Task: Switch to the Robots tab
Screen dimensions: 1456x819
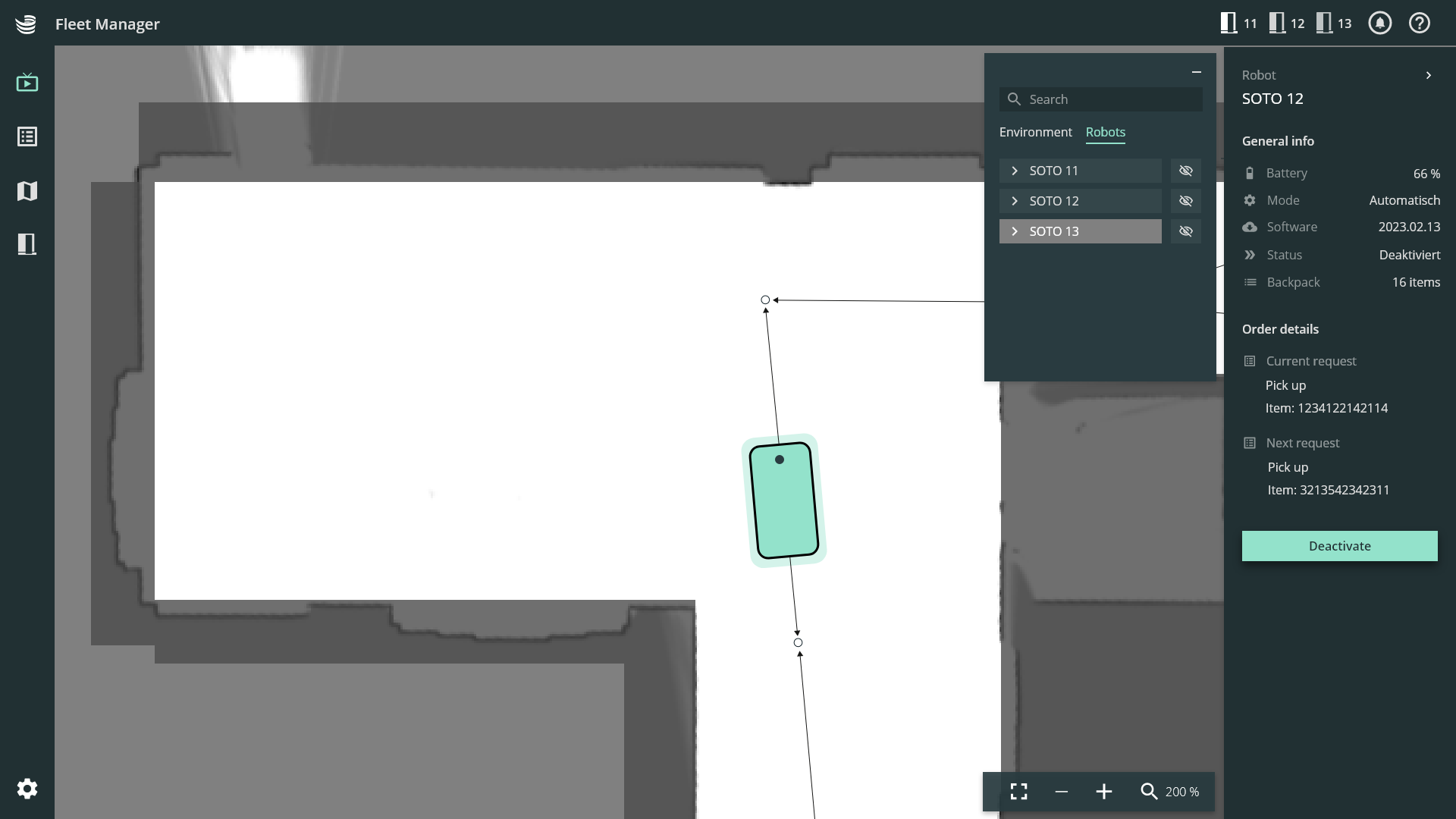Action: (x=1105, y=132)
